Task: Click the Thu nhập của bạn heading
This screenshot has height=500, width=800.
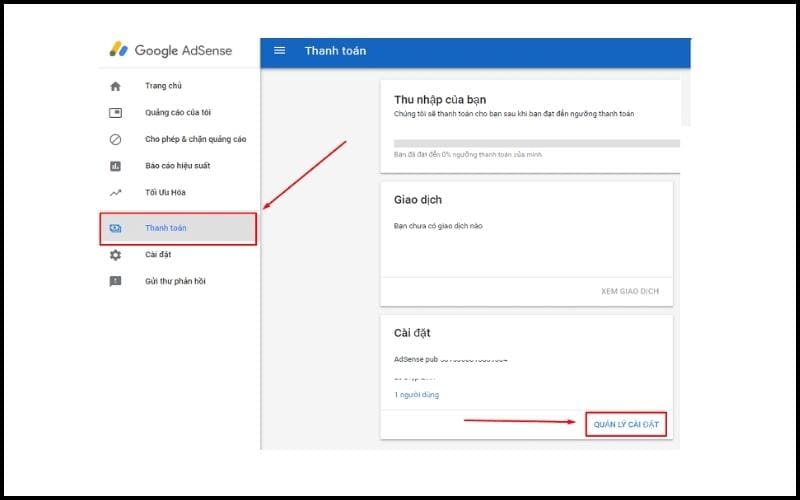Action: (440, 99)
